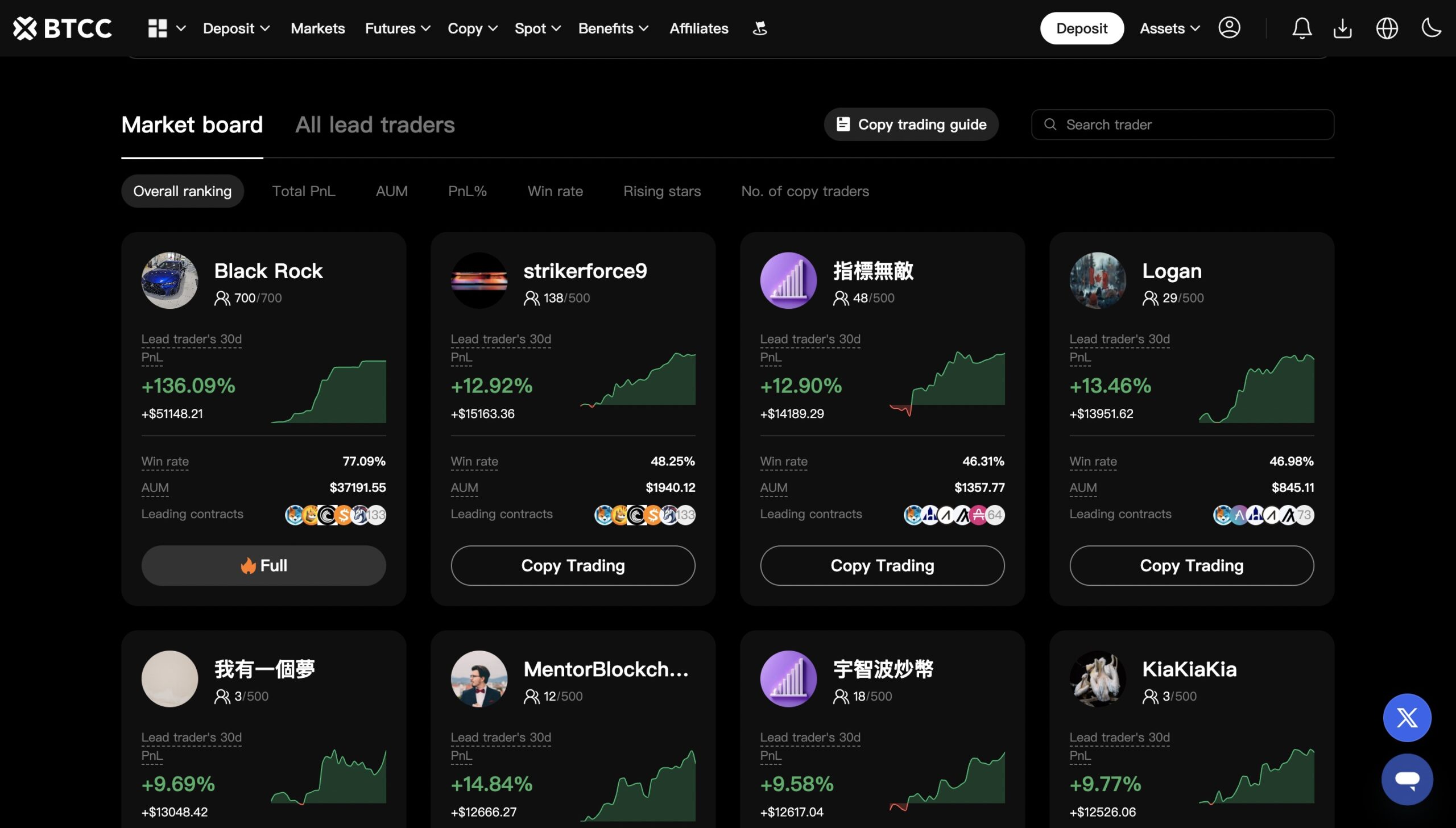Screen dimensions: 1456x828
Task: Click the BTCC logo
Action: (x=63, y=28)
